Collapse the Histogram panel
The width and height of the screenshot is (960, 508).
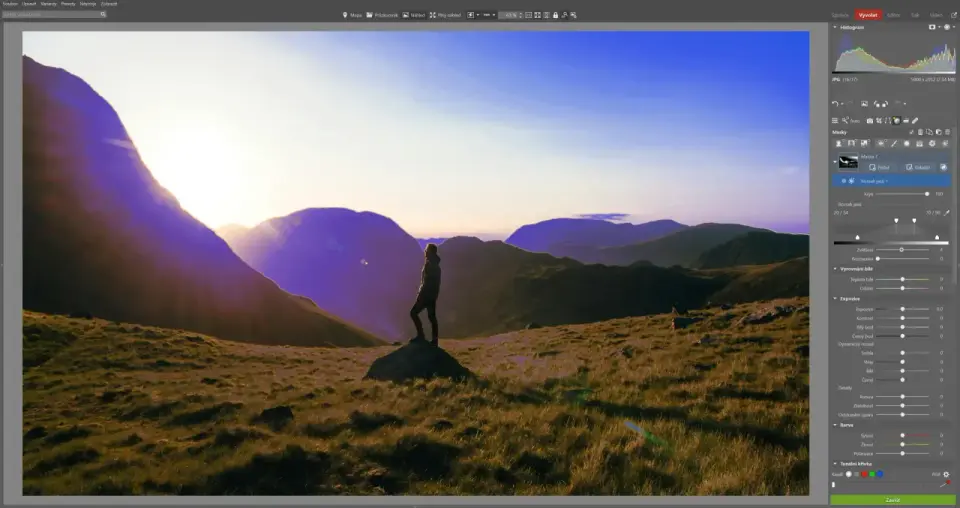point(835,27)
